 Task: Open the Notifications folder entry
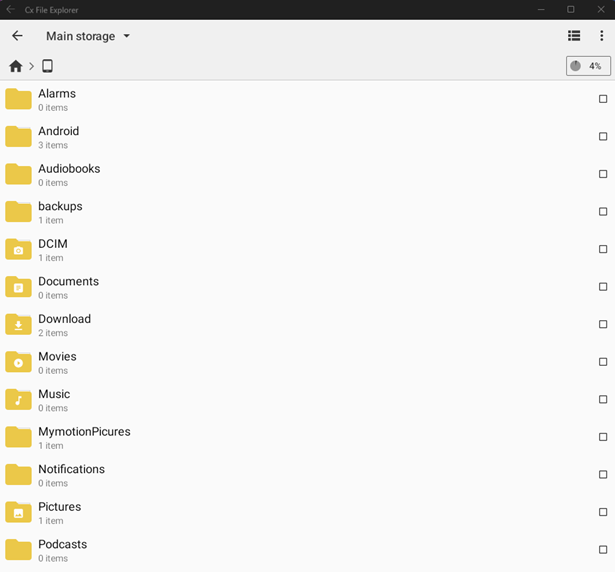click(71, 475)
